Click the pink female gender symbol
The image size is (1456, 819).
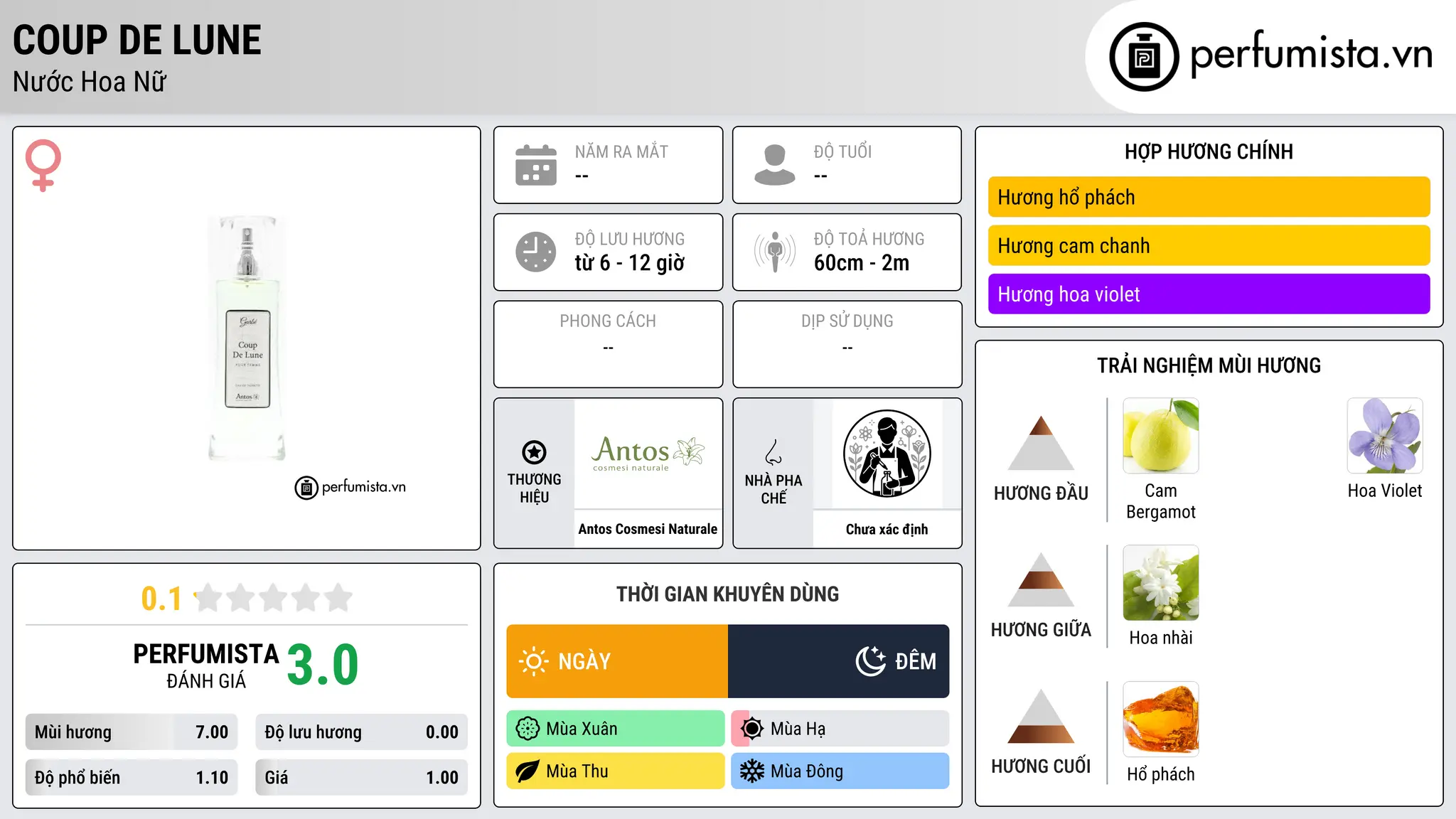tap(43, 165)
